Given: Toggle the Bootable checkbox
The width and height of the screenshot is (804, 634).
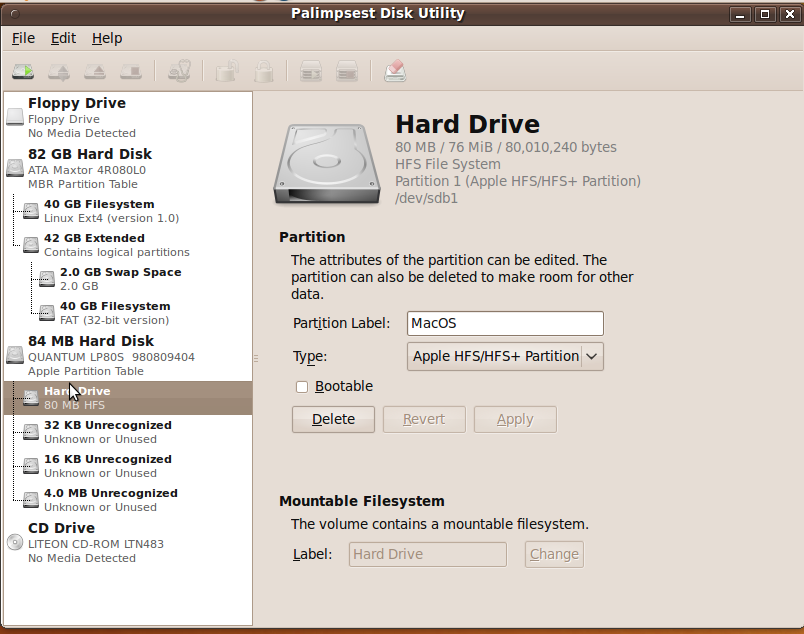Looking at the screenshot, I should point(301,387).
